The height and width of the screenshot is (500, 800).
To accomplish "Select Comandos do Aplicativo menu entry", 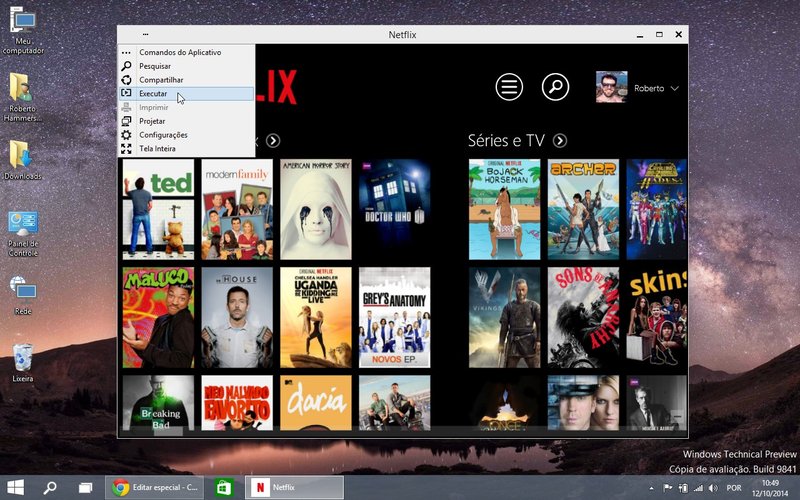I will pyautogui.click(x=186, y=52).
